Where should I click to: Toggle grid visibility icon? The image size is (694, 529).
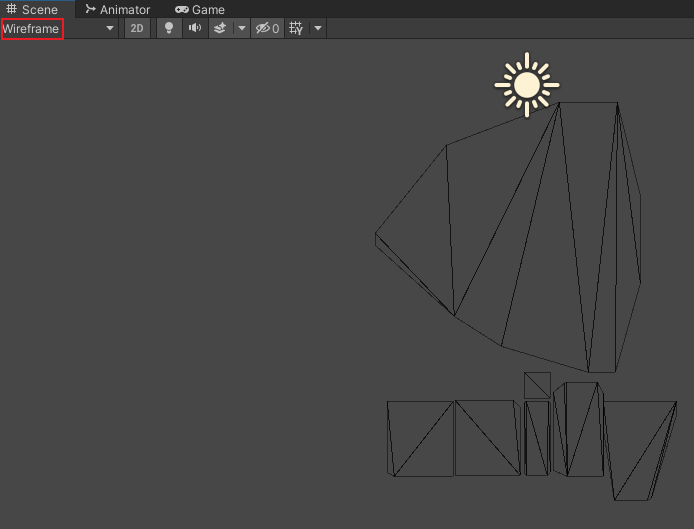click(296, 28)
